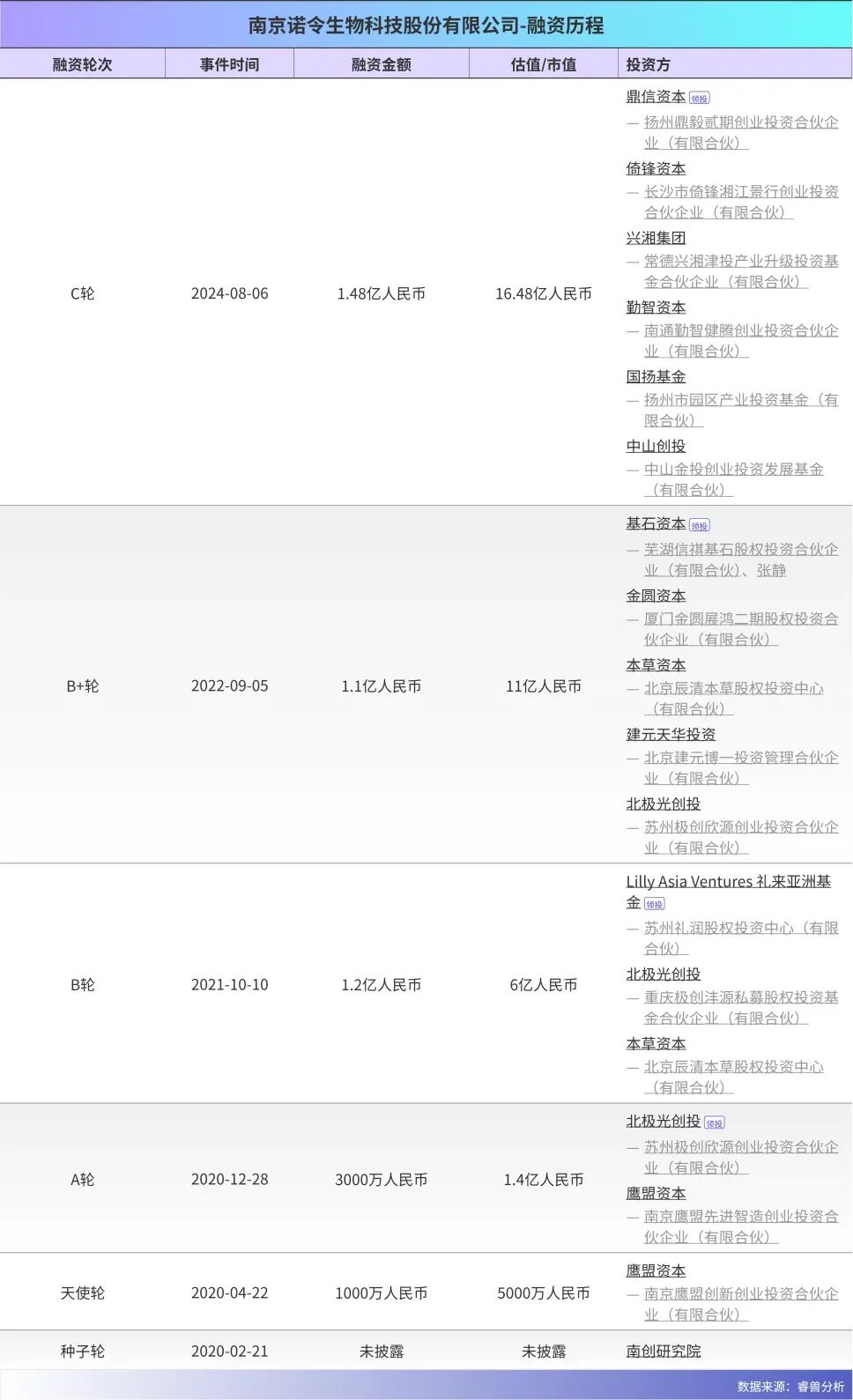Open the 鼎信资本 investor link
The height and width of the screenshot is (1400, 853).
click(x=656, y=97)
